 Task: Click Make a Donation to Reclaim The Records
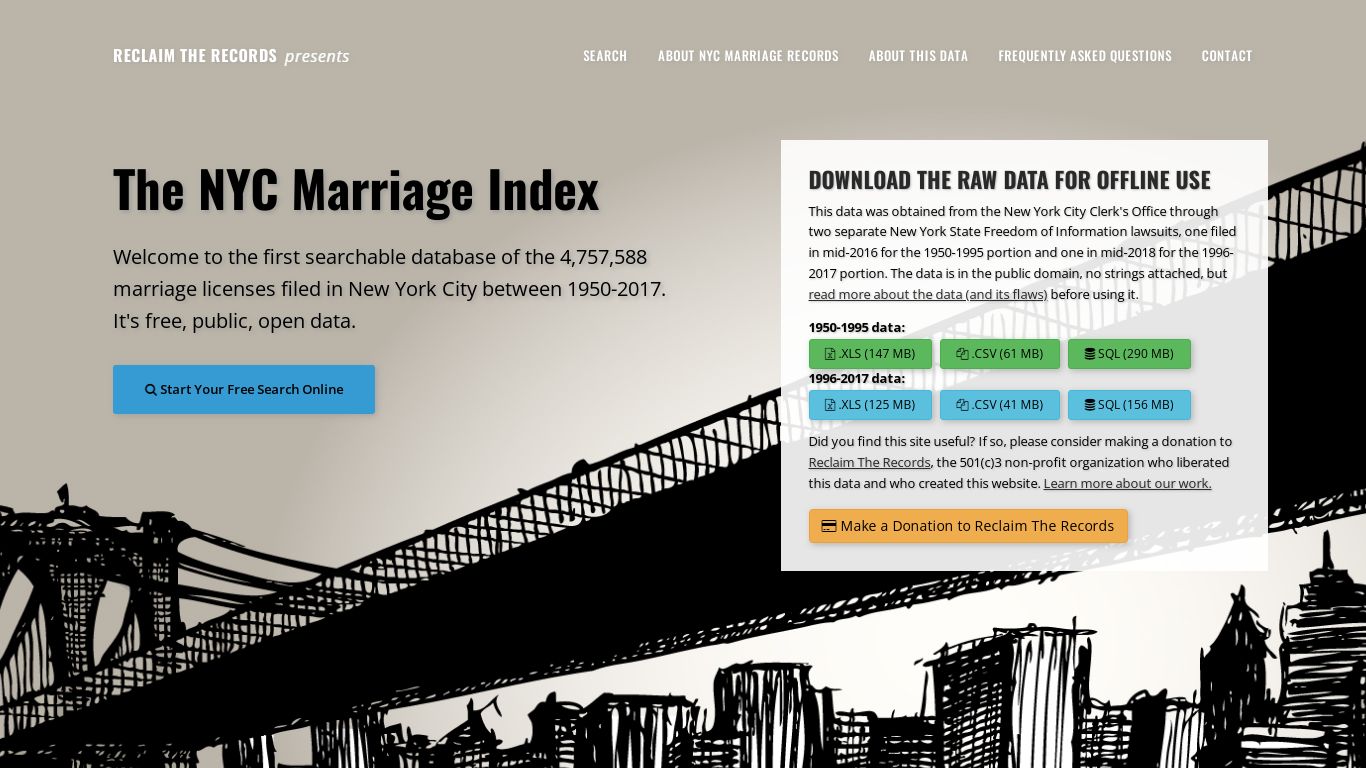[968, 526]
